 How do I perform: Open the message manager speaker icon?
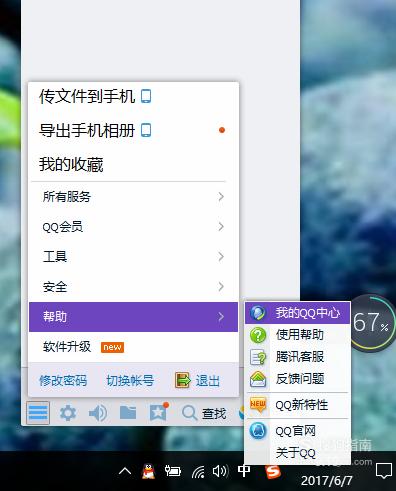98,413
